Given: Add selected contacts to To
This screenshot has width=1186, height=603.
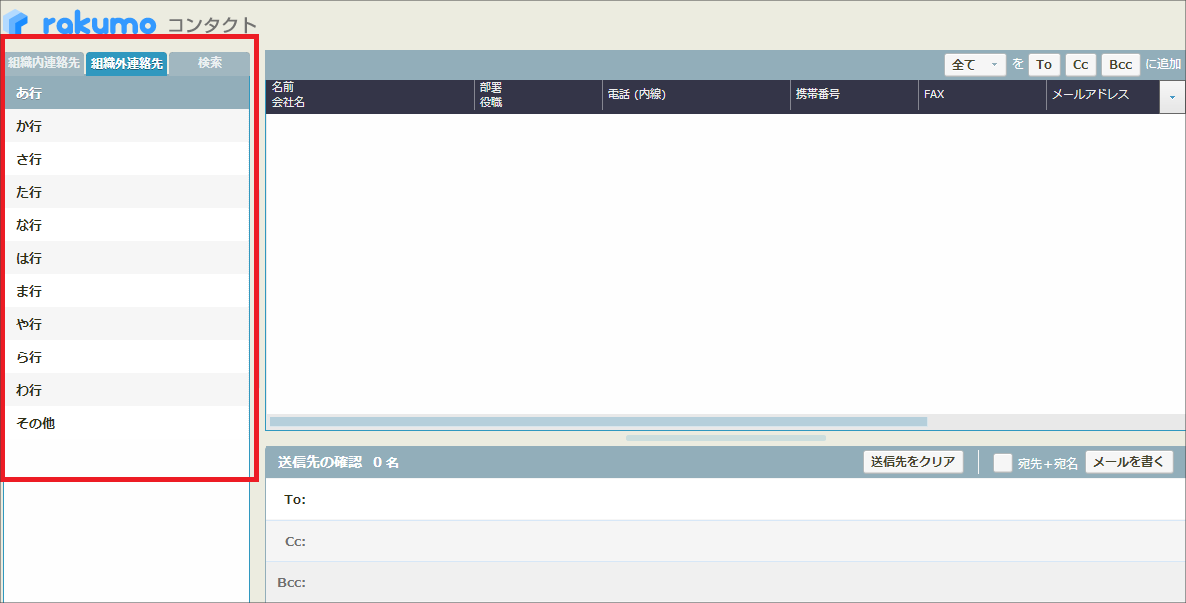Looking at the screenshot, I should click(x=1044, y=65).
